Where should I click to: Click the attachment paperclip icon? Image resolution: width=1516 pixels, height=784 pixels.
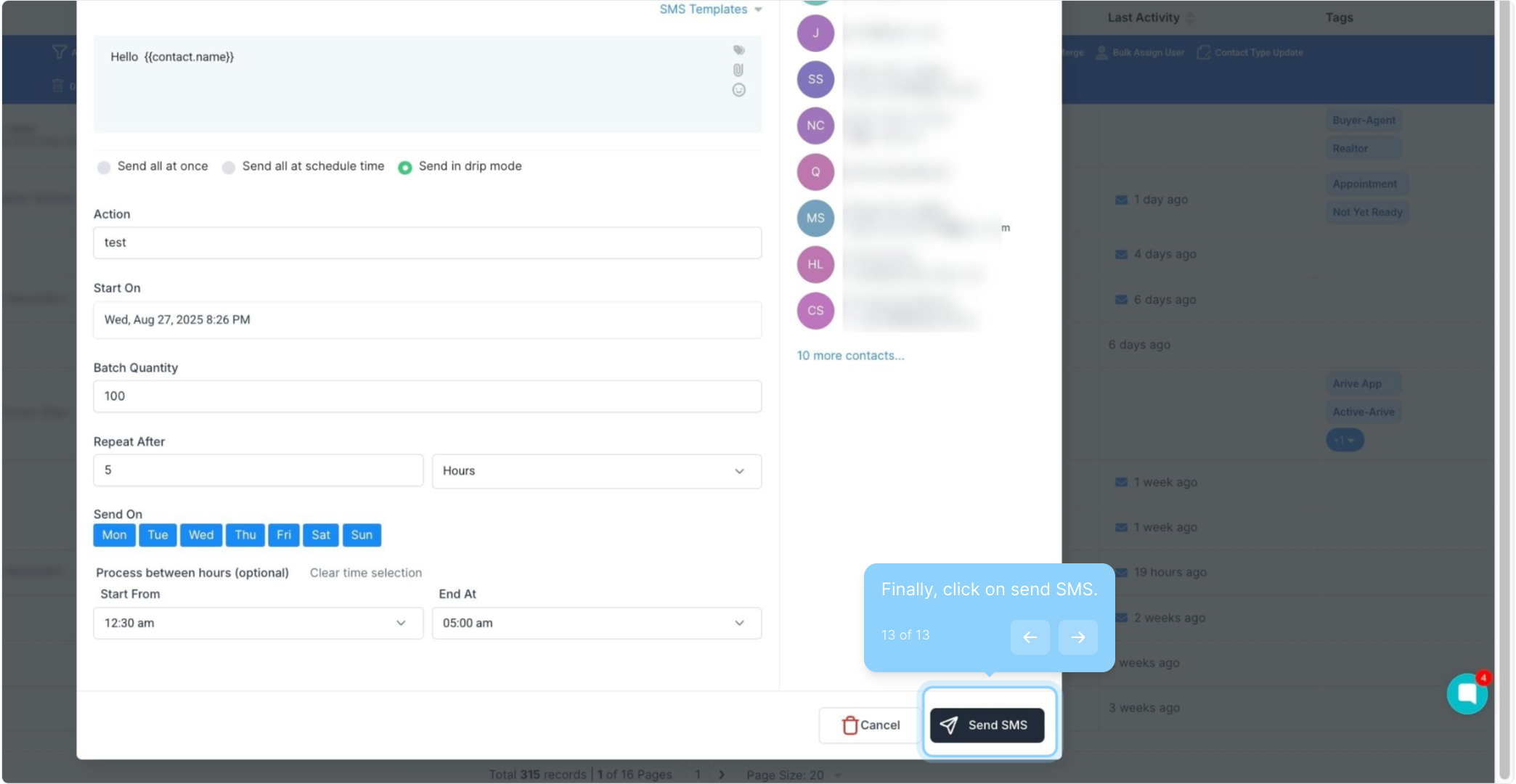click(738, 70)
